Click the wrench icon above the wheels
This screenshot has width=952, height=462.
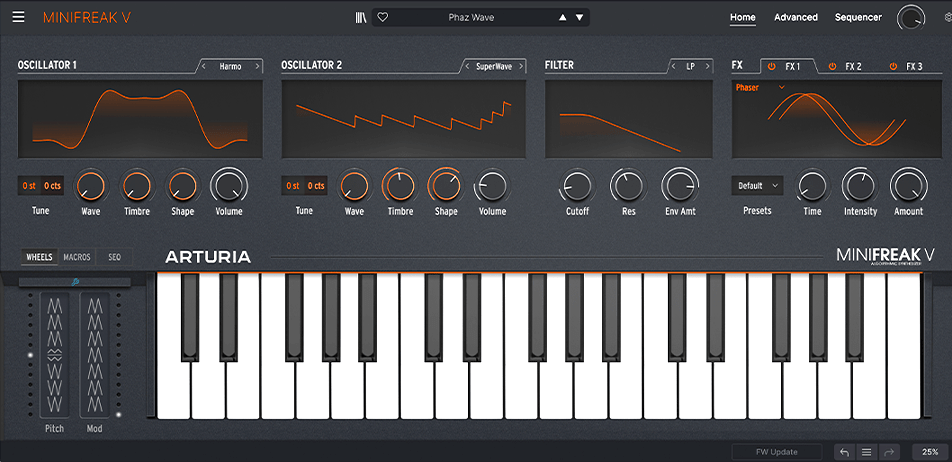point(75,282)
